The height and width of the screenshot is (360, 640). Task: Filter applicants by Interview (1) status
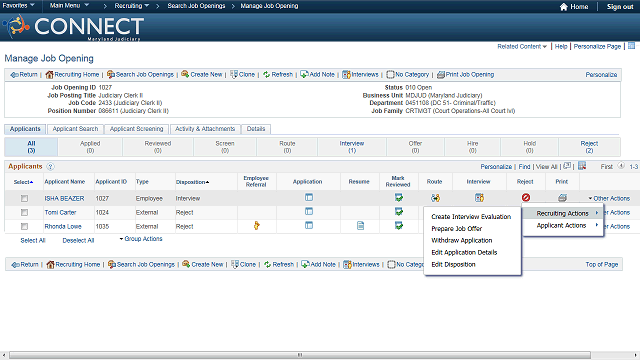coord(352,147)
